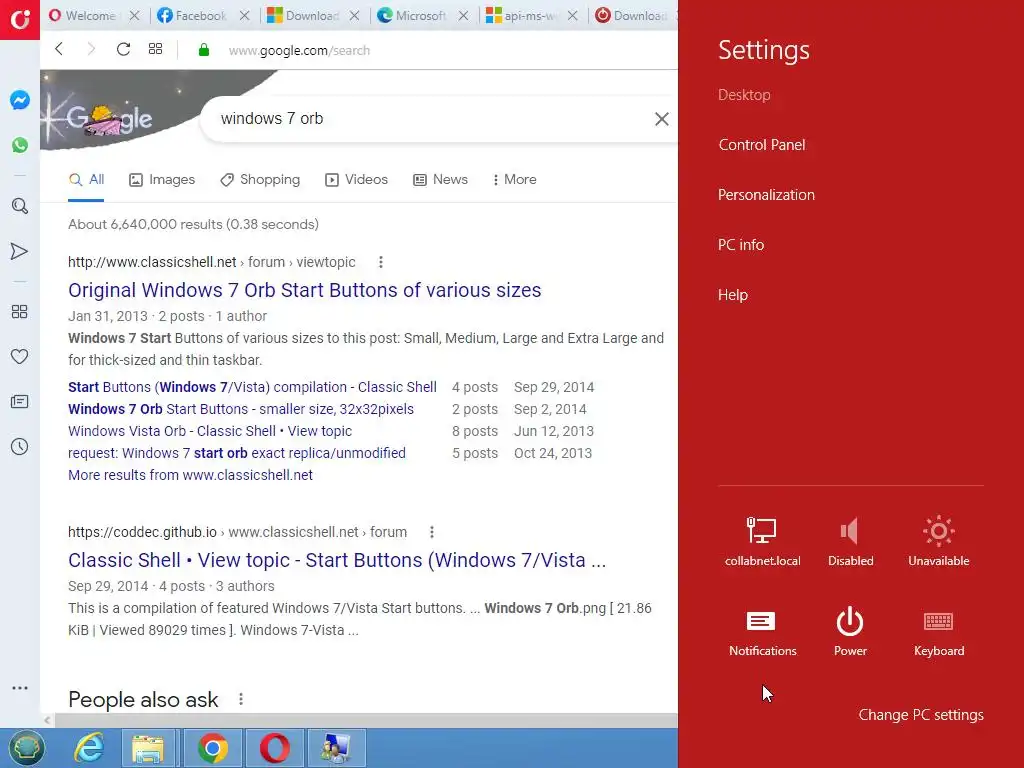Viewport: 1024px width, 768px height.
Task: Clear the Google search box with X
Action: 662,119
